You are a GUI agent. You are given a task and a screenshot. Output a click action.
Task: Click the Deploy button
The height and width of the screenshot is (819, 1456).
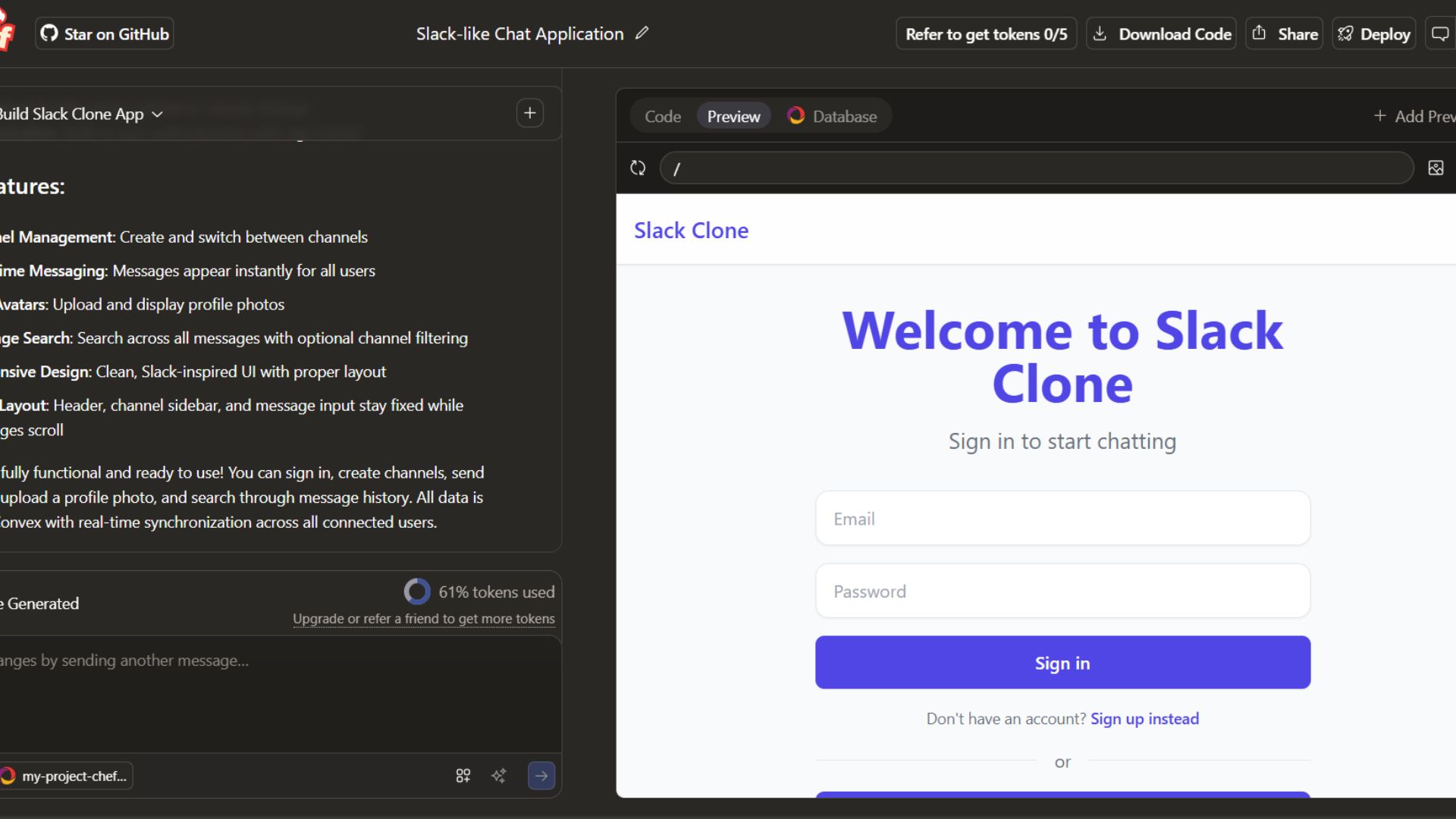coord(1373,34)
